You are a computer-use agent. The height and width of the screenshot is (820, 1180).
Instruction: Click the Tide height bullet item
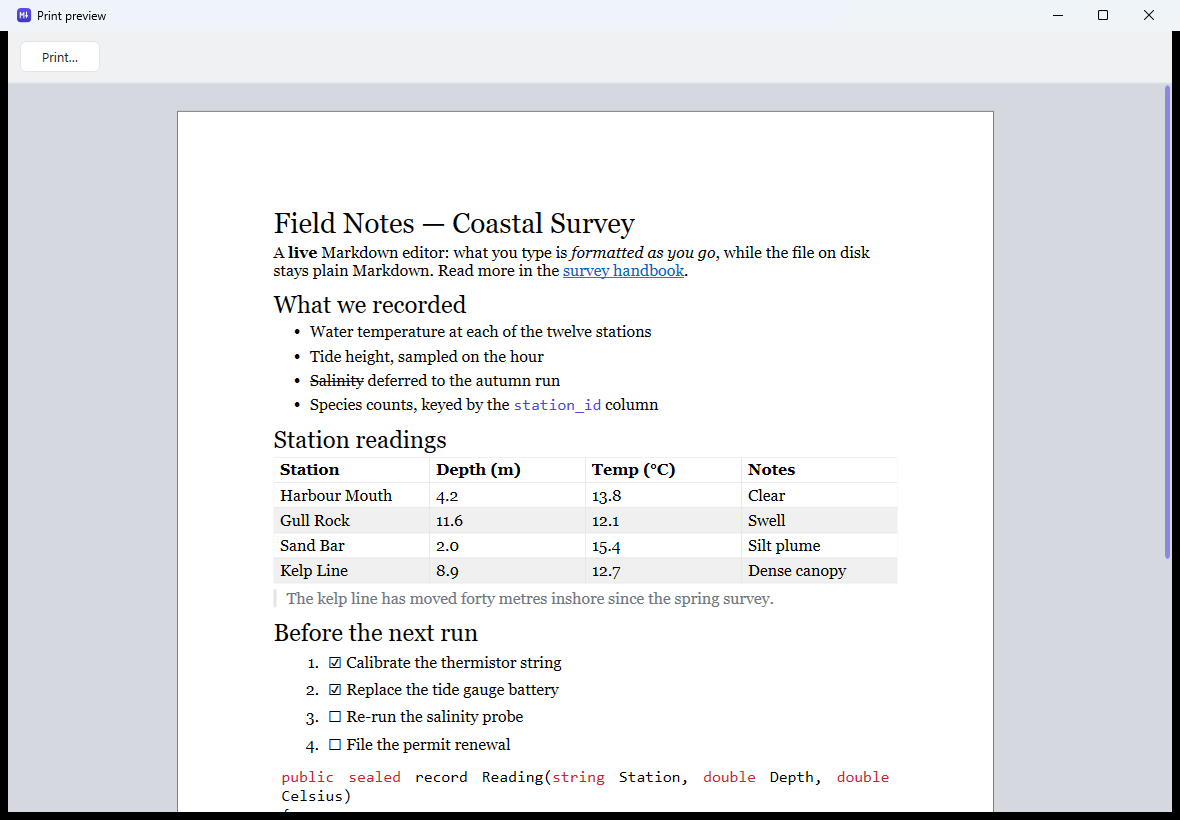pyautogui.click(x=427, y=357)
